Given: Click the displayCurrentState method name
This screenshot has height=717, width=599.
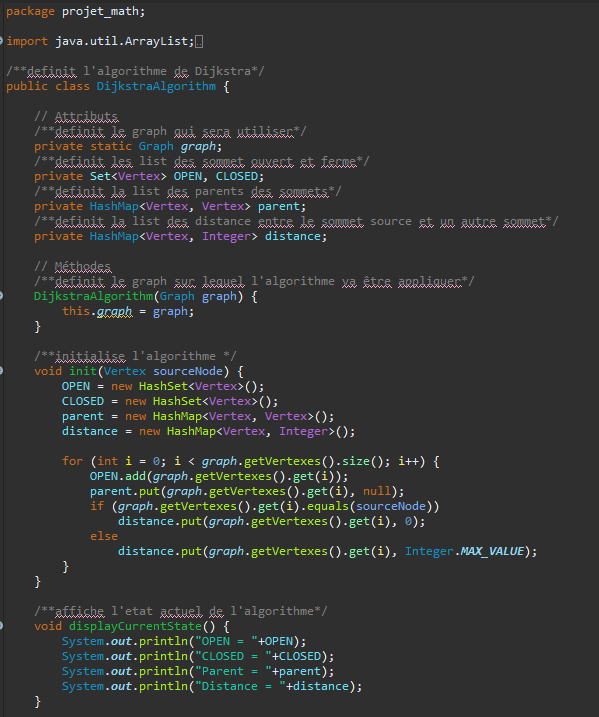Looking at the screenshot, I should (x=135, y=626).
